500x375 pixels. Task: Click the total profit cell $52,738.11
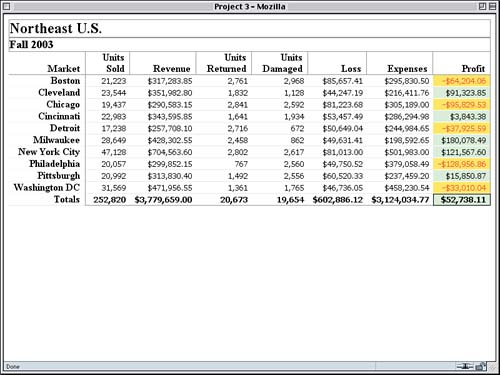[x=462, y=200]
